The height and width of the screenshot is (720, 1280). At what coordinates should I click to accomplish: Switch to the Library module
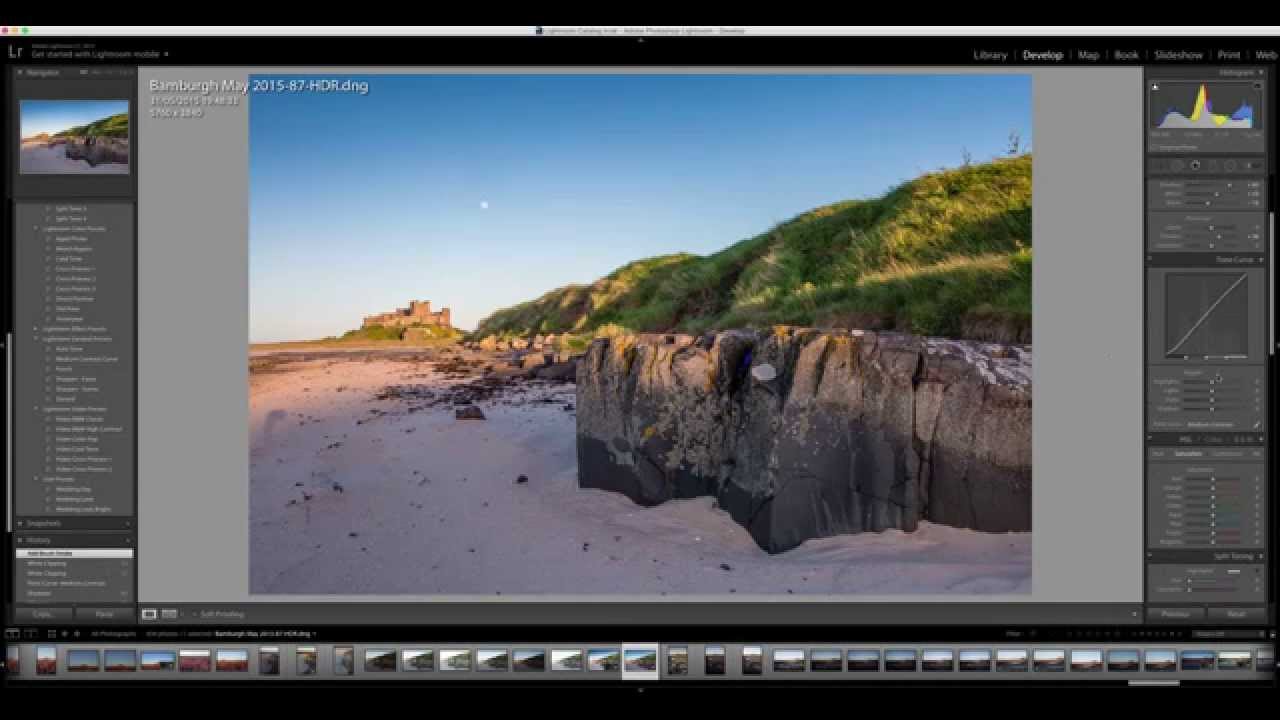990,55
